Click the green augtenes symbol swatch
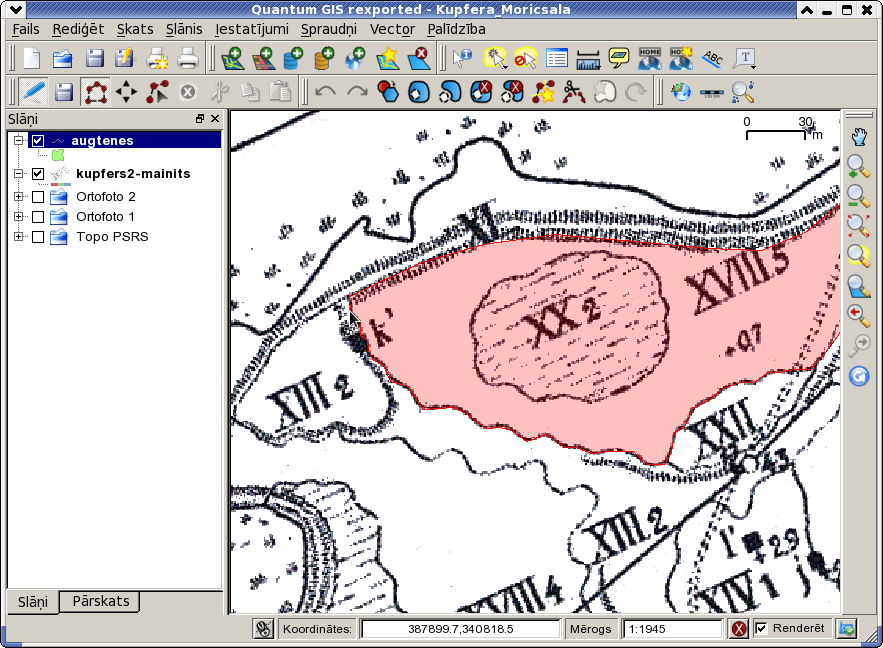 click(x=57, y=155)
